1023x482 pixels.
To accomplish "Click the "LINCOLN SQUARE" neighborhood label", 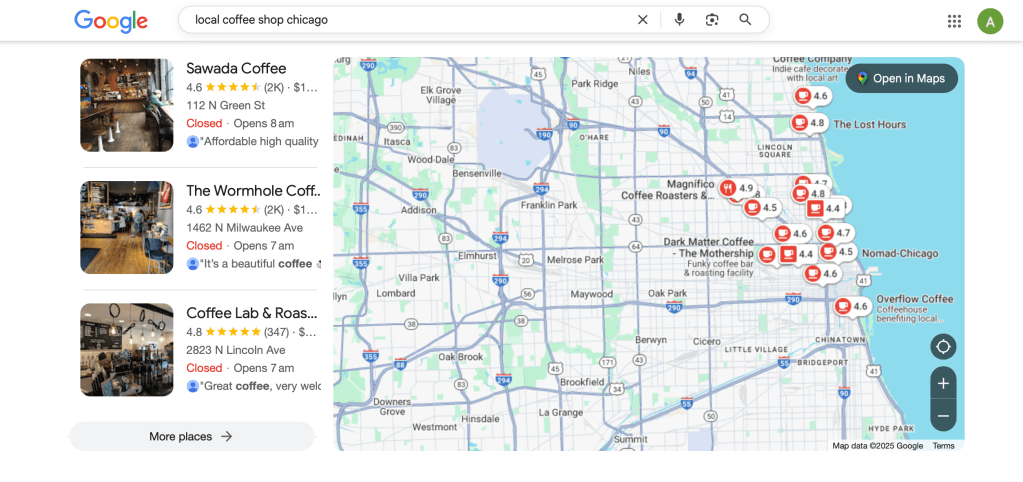I will pyautogui.click(x=775, y=151).
